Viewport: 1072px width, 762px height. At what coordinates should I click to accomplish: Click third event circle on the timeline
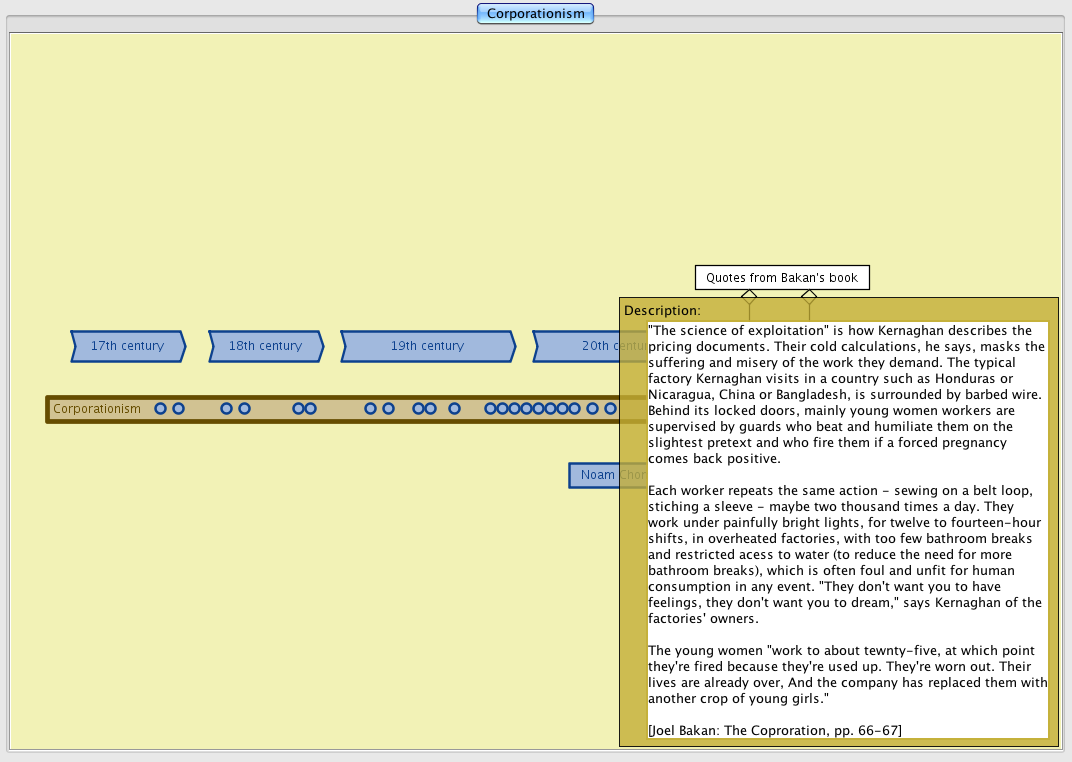[226, 409]
